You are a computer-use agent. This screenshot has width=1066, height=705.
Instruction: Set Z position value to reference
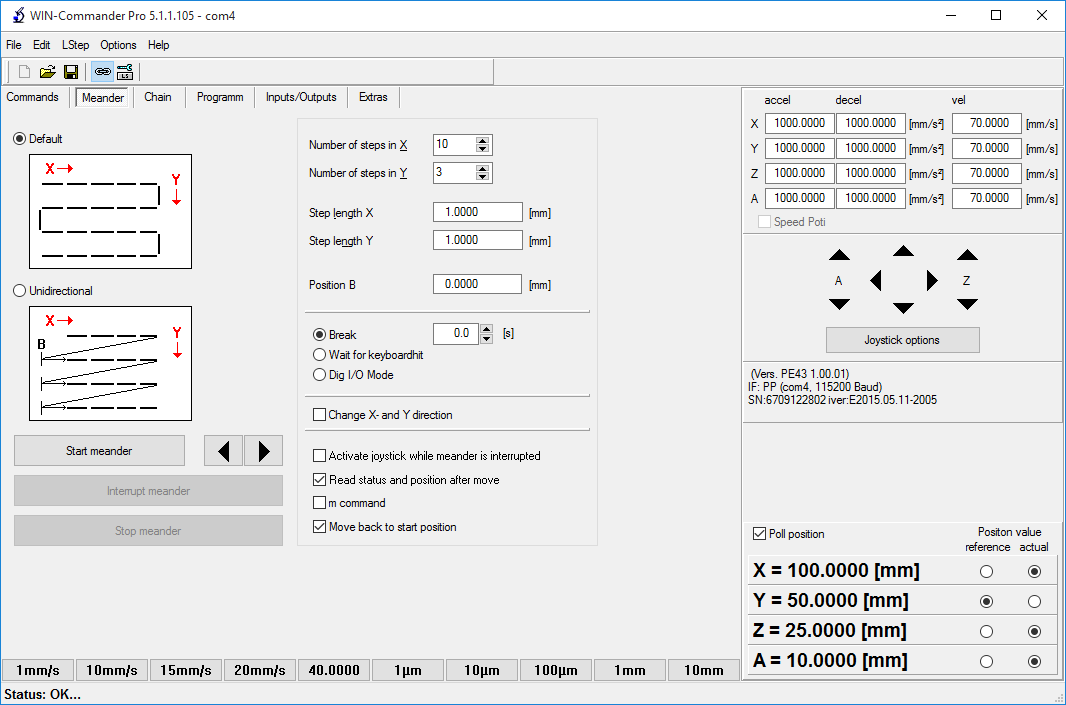pyautogui.click(x=986, y=632)
